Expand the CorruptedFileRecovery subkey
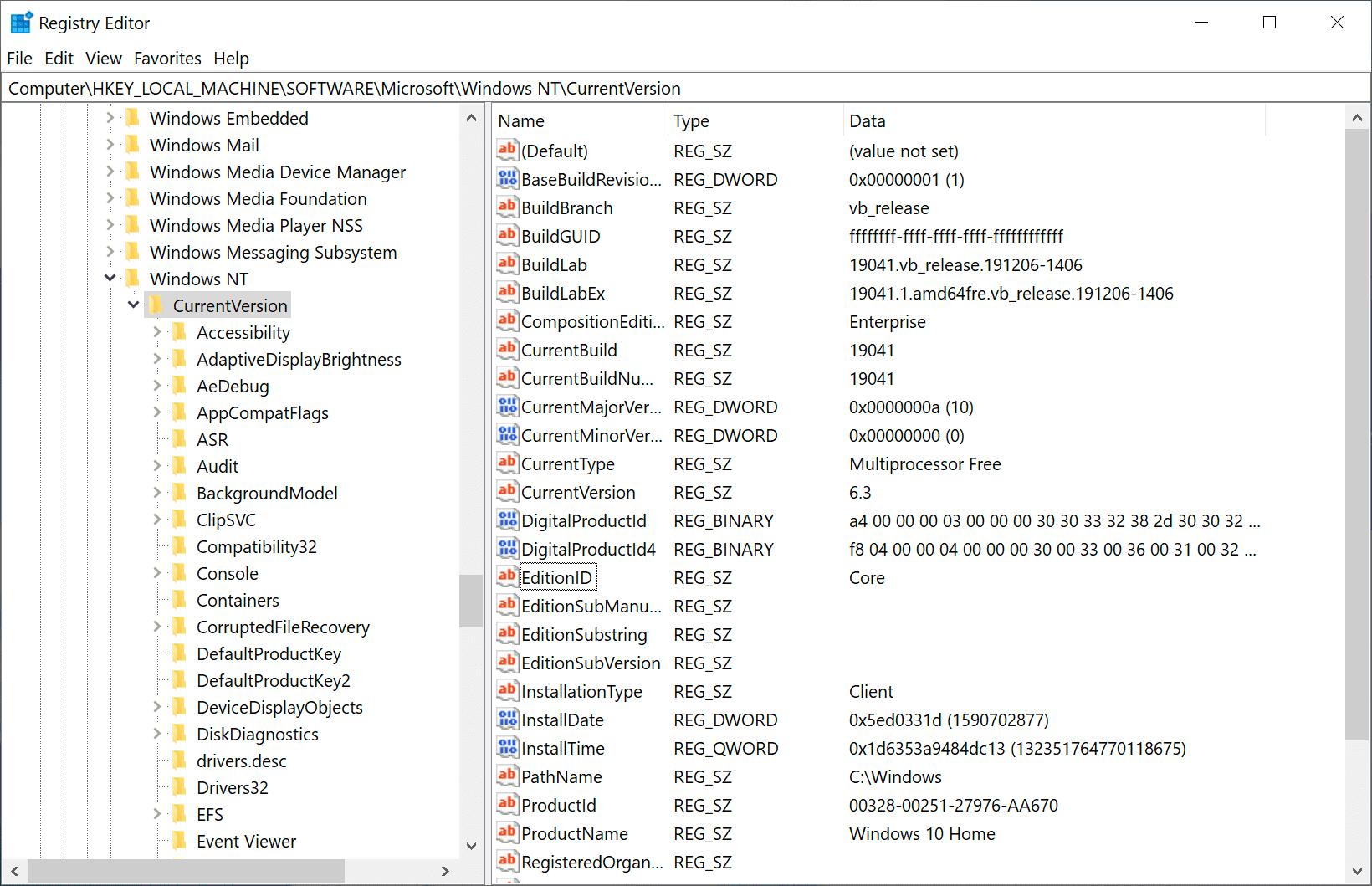Viewport: 1372px width, 886px height. 156,627
